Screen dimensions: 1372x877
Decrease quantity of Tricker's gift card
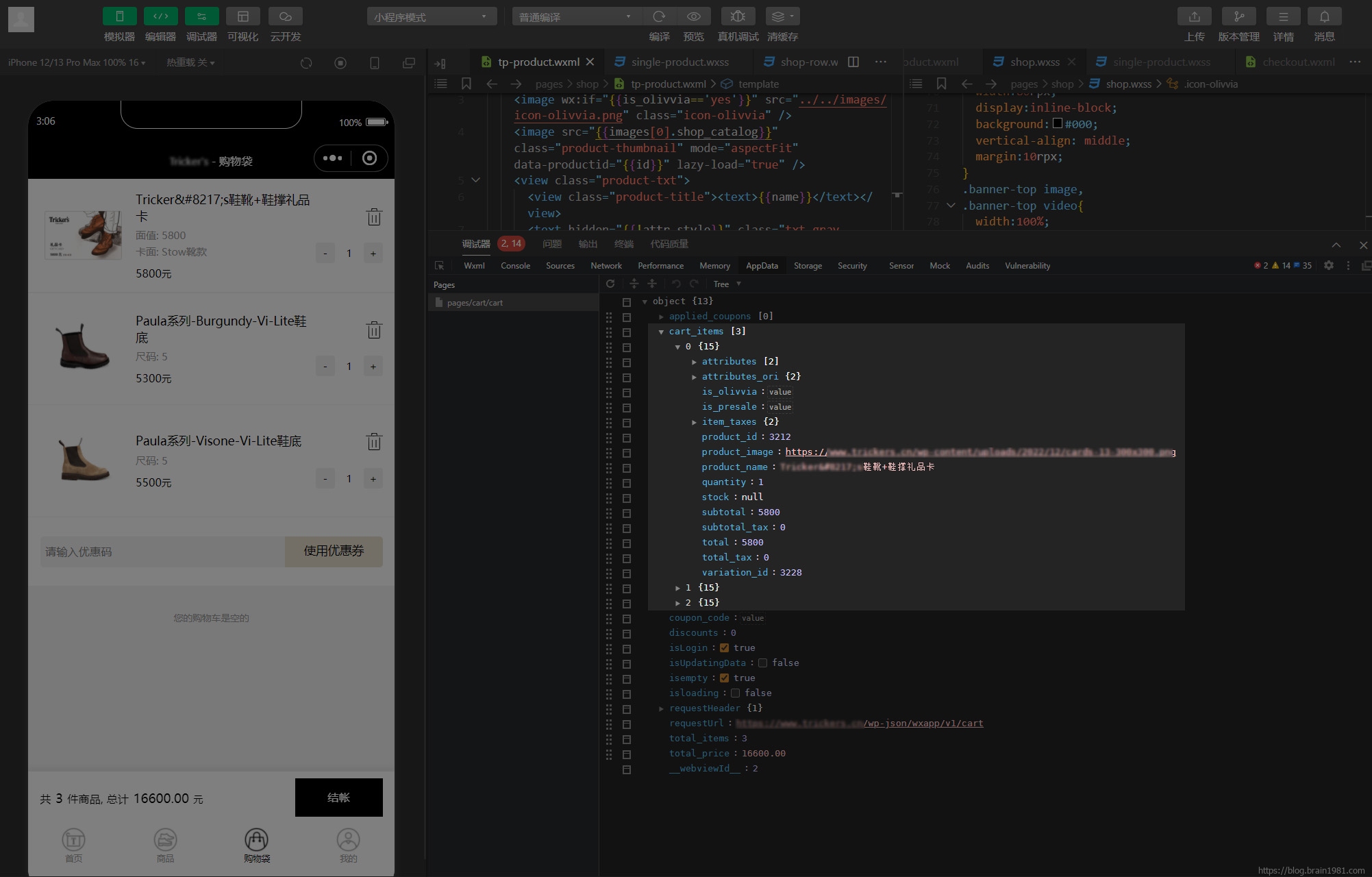325,254
